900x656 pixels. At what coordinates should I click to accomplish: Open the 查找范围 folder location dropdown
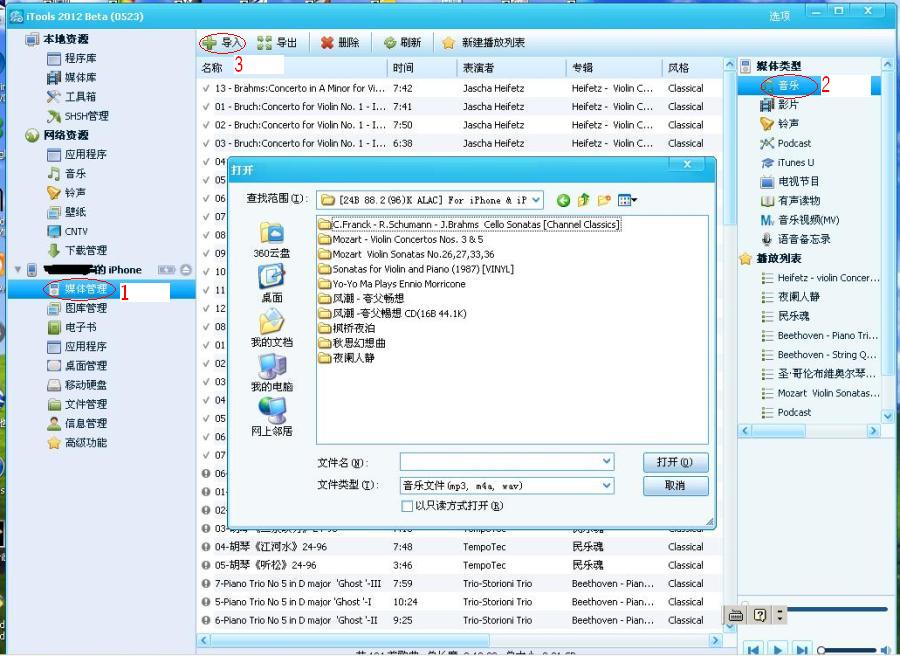536,200
